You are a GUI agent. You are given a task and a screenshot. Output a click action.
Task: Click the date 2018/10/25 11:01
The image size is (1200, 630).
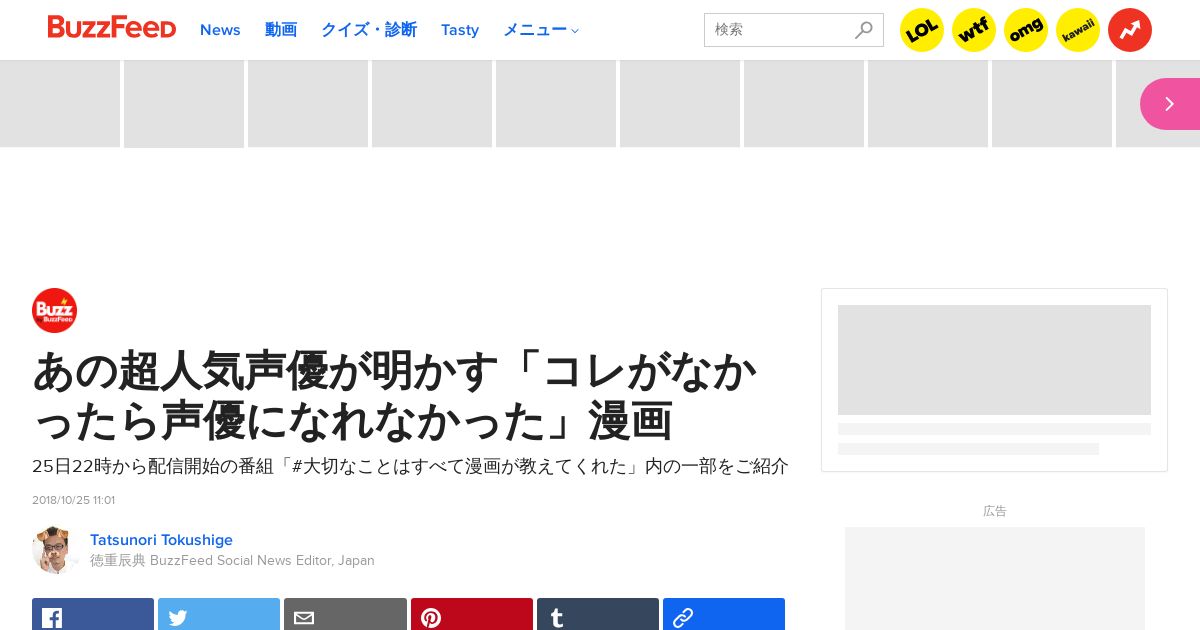[73, 500]
